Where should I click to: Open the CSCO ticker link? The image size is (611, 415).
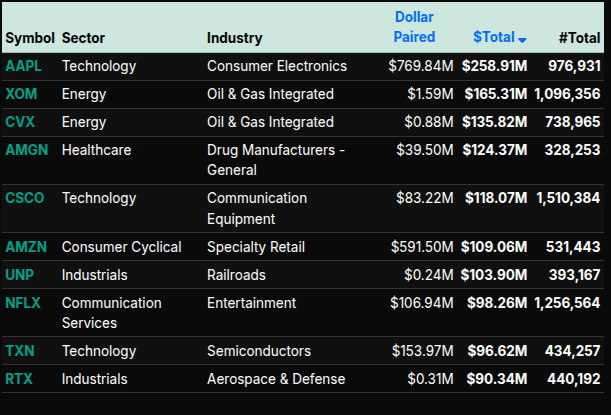(x=25, y=198)
